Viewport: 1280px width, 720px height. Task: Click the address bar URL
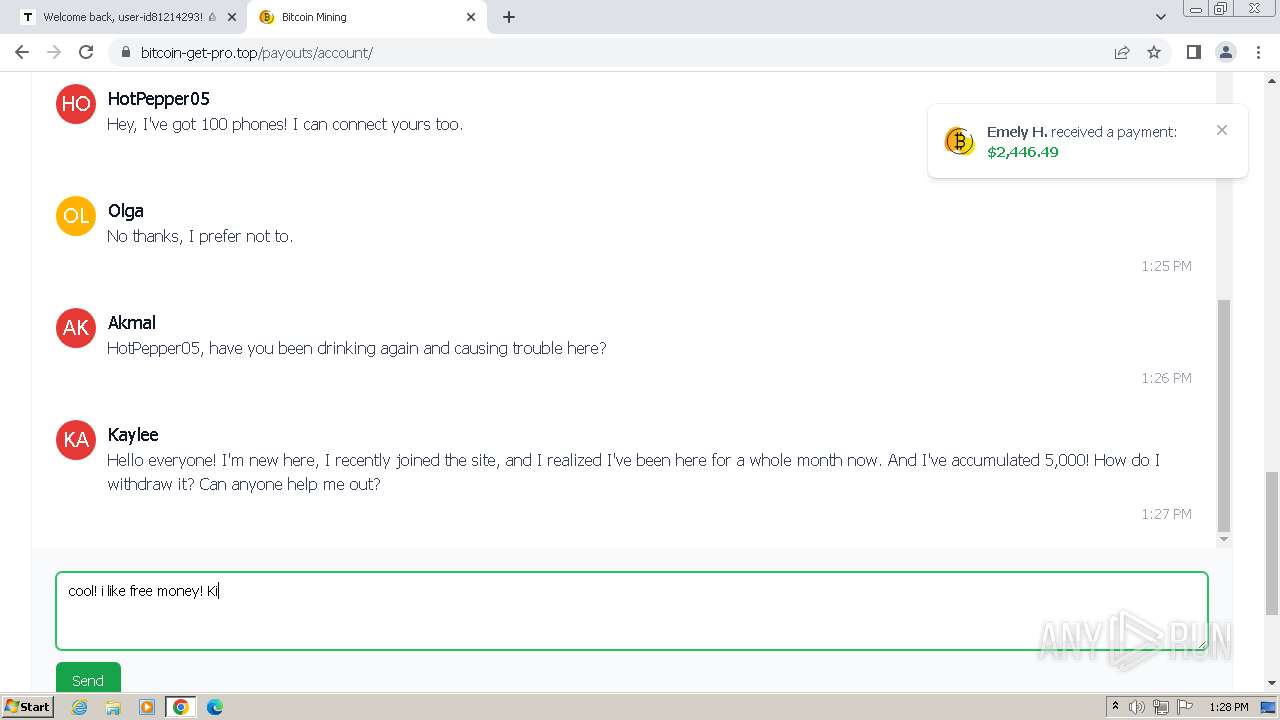point(256,52)
